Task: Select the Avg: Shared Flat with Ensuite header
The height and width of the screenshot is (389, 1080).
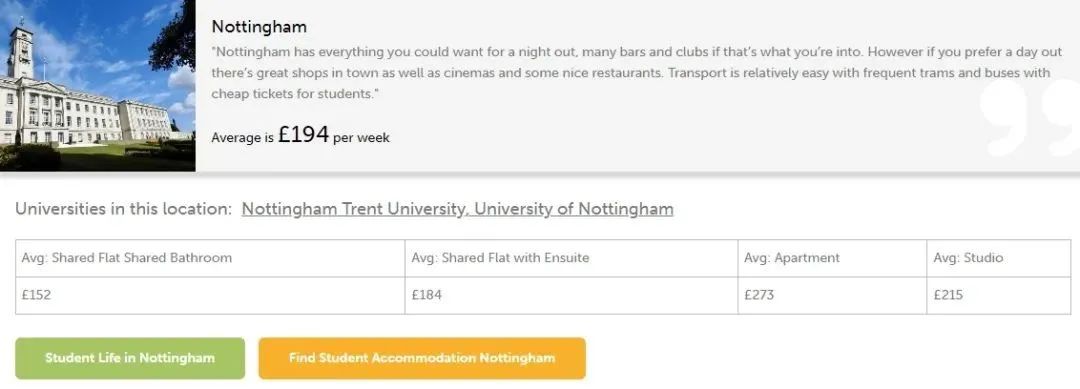Action: (571, 258)
